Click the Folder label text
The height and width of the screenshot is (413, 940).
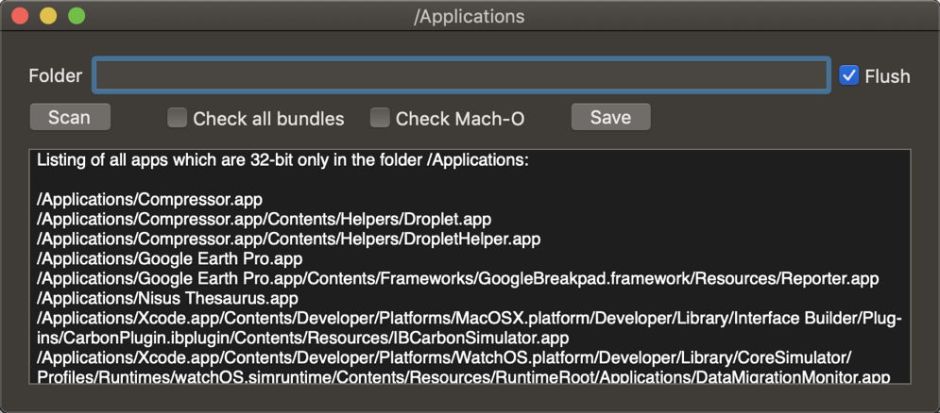click(x=55, y=76)
